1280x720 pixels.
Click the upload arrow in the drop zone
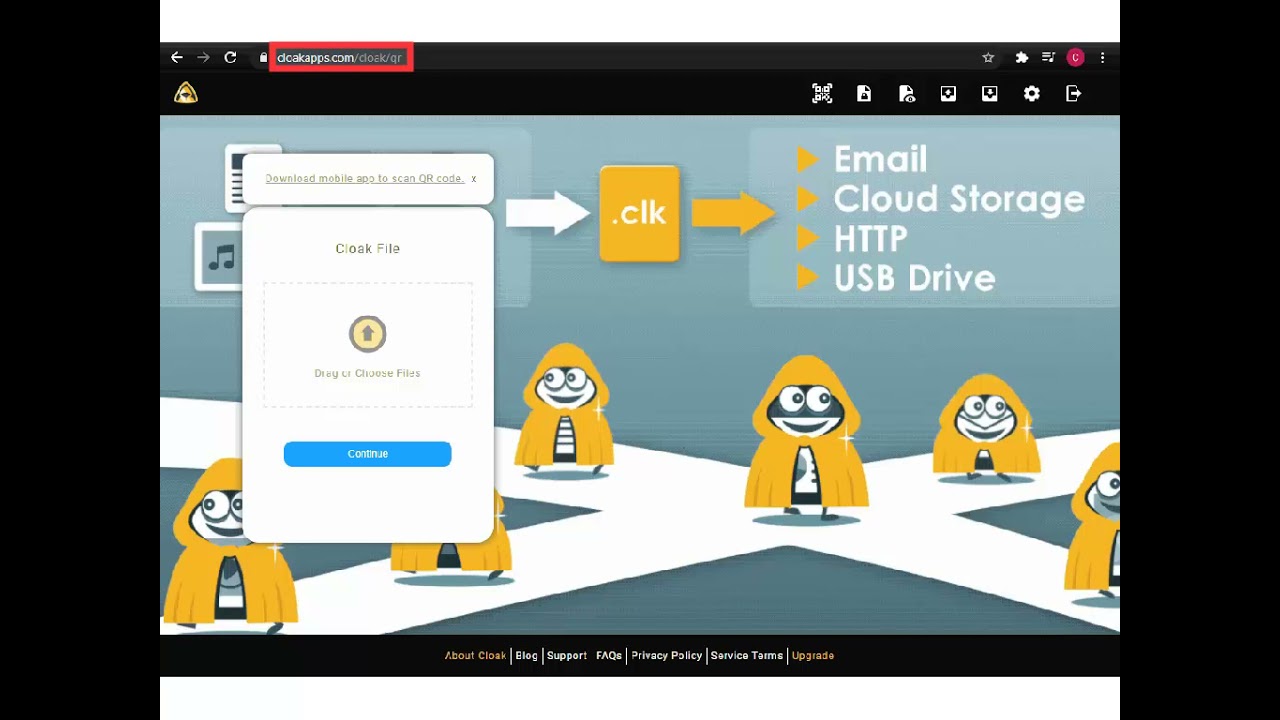[x=367, y=334]
